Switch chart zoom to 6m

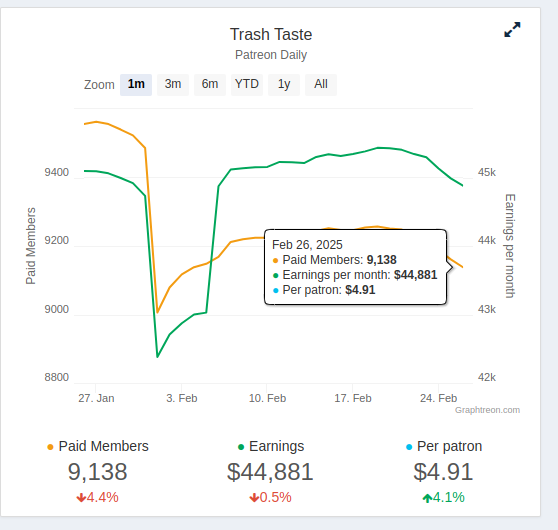[210, 84]
